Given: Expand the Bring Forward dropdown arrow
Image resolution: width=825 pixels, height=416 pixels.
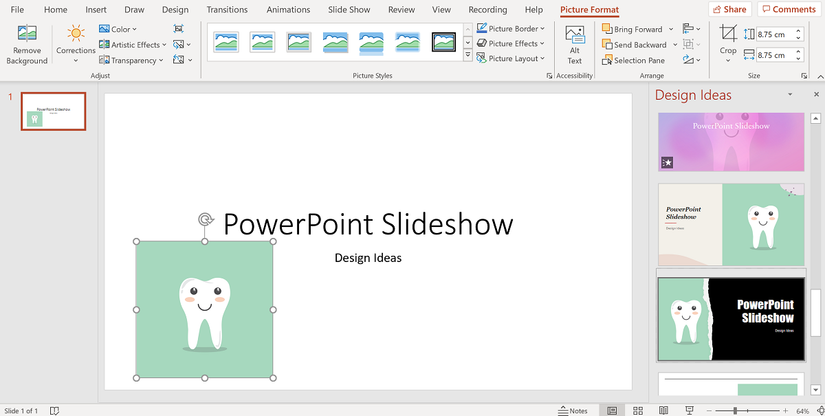Looking at the screenshot, I should point(671,29).
